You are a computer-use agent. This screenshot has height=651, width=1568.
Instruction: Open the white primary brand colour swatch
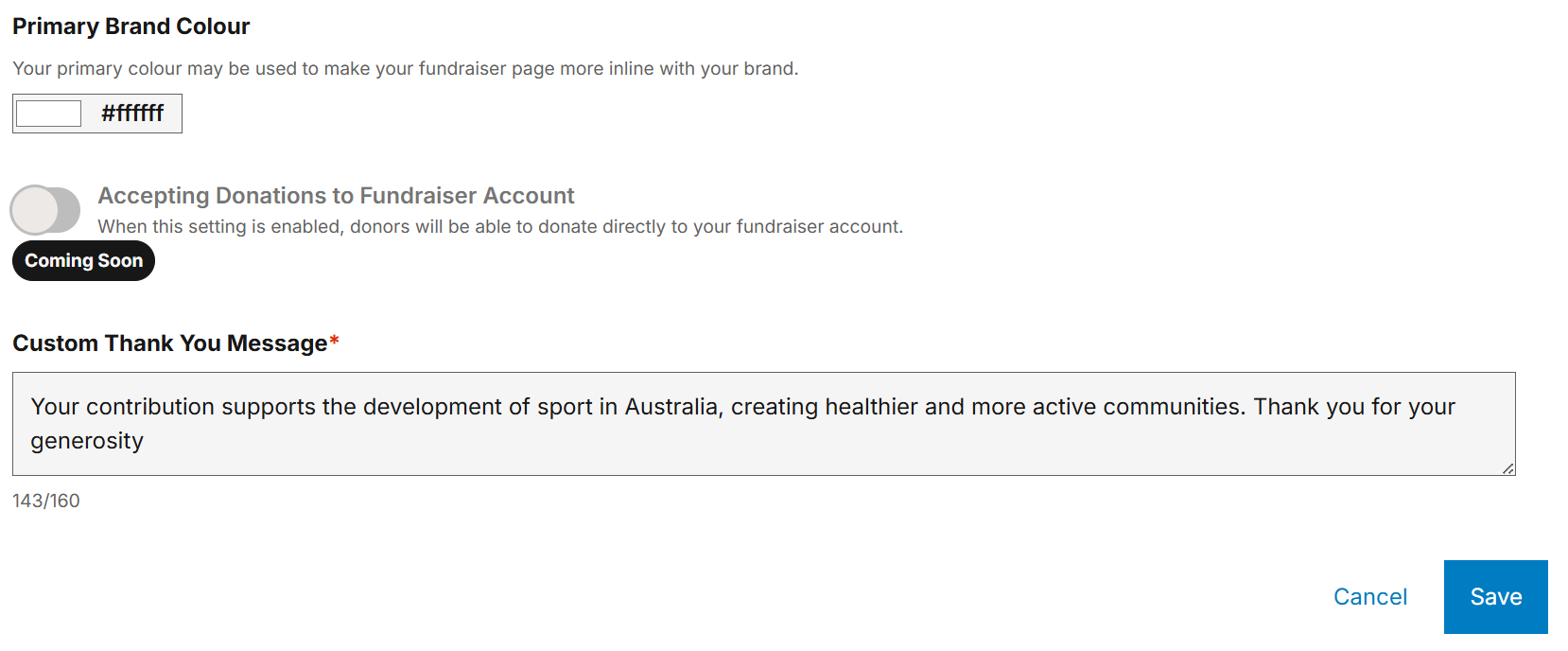click(x=49, y=114)
